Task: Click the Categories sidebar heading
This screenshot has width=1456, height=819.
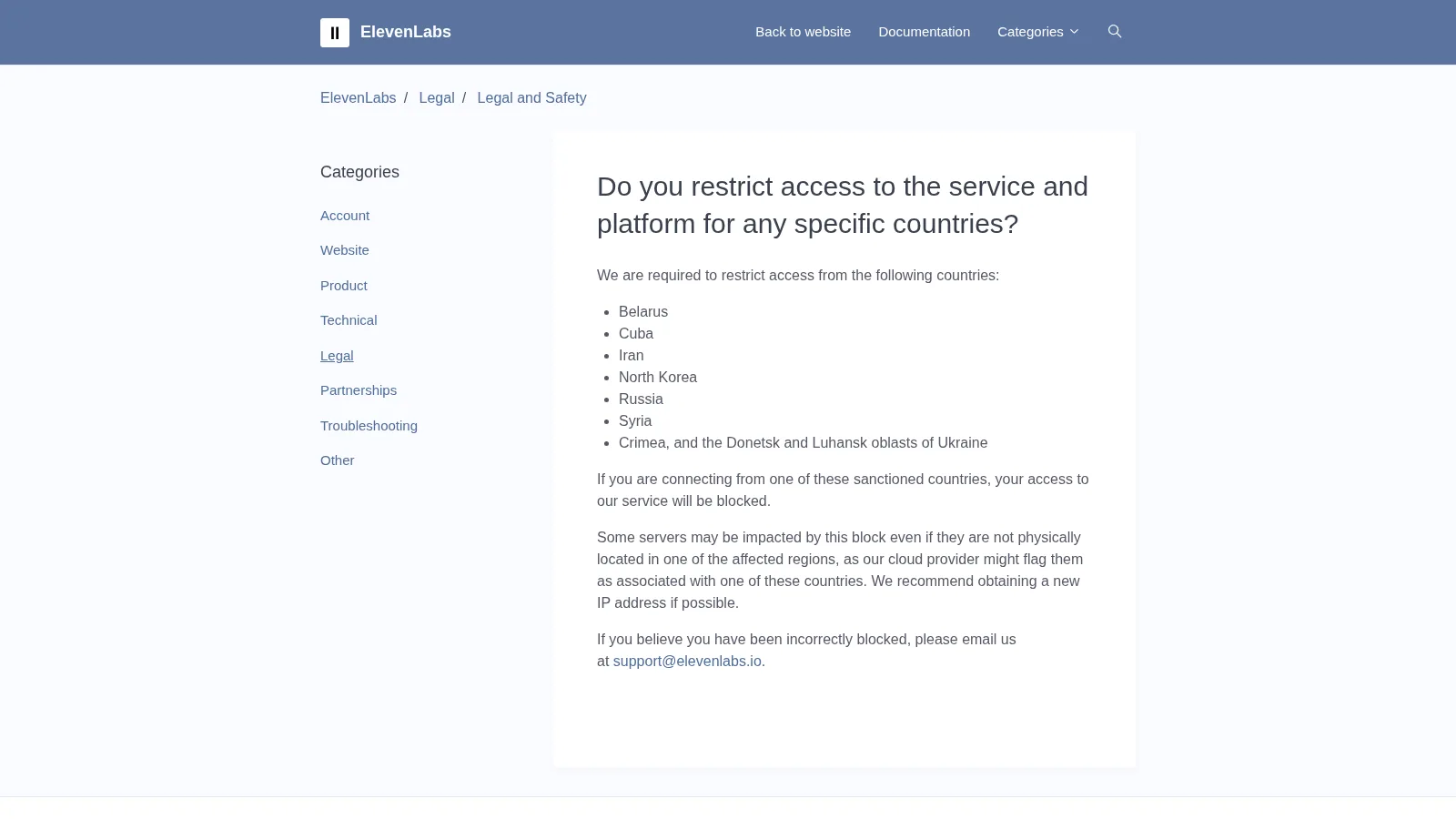Action: tap(359, 172)
